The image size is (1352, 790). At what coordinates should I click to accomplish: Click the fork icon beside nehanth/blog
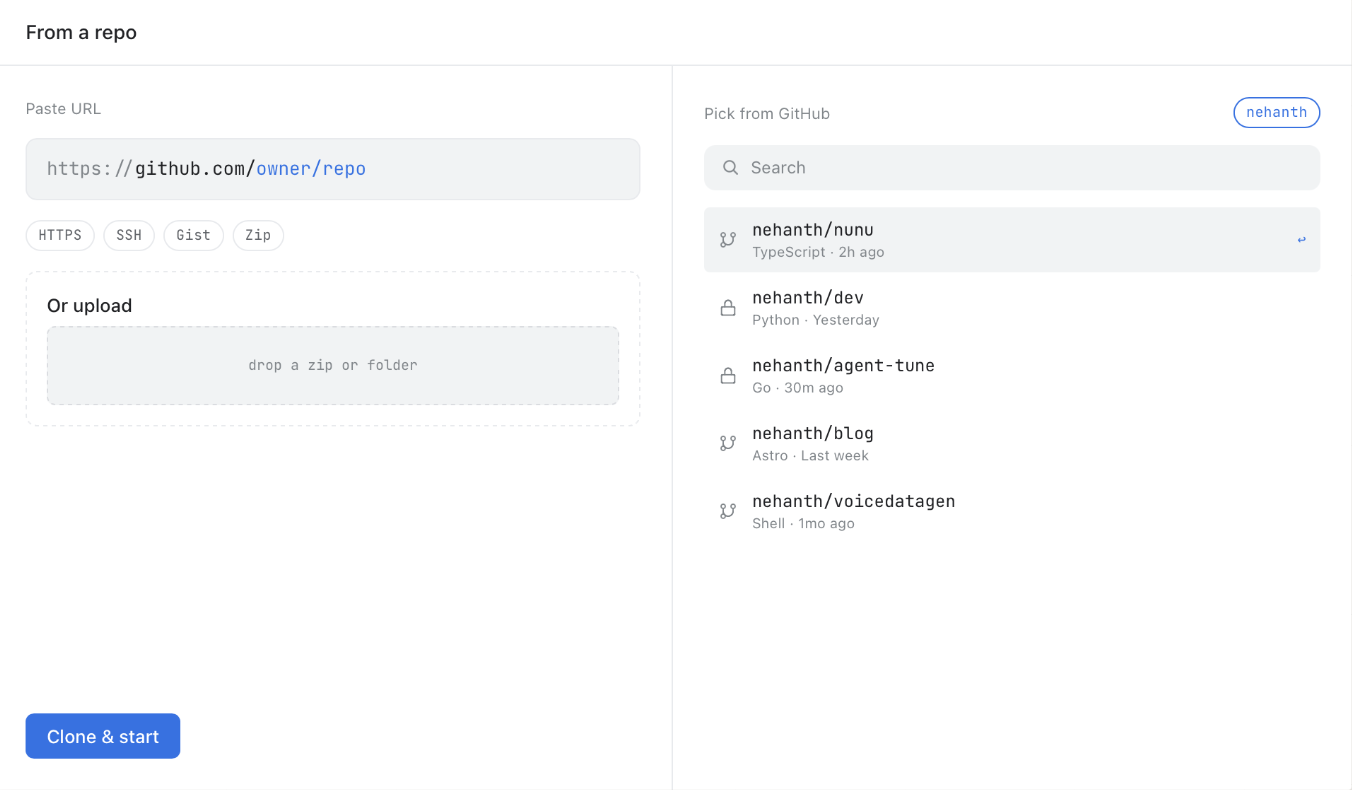[x=728, y=443]
